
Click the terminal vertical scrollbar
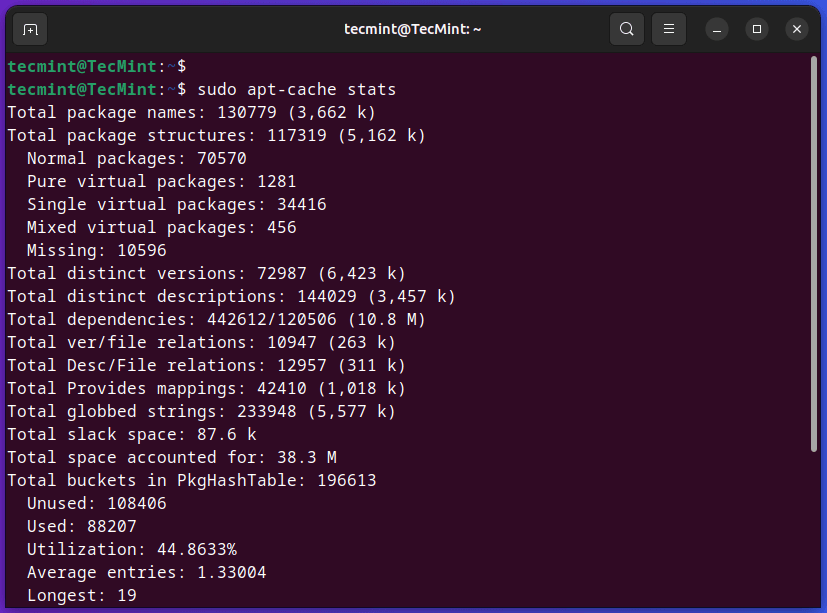(814, 250)
